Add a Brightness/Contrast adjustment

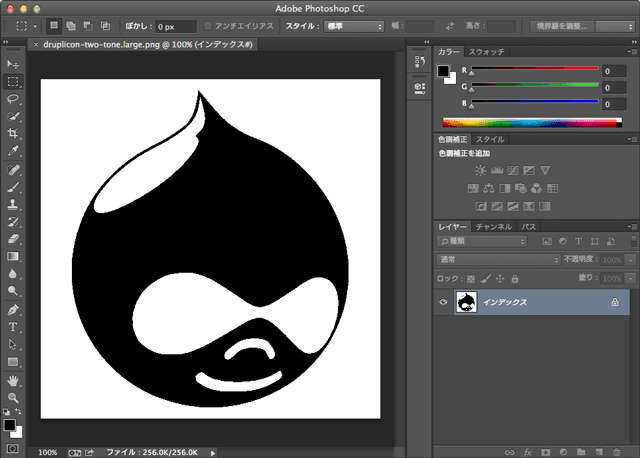click(x=480, y=170)
